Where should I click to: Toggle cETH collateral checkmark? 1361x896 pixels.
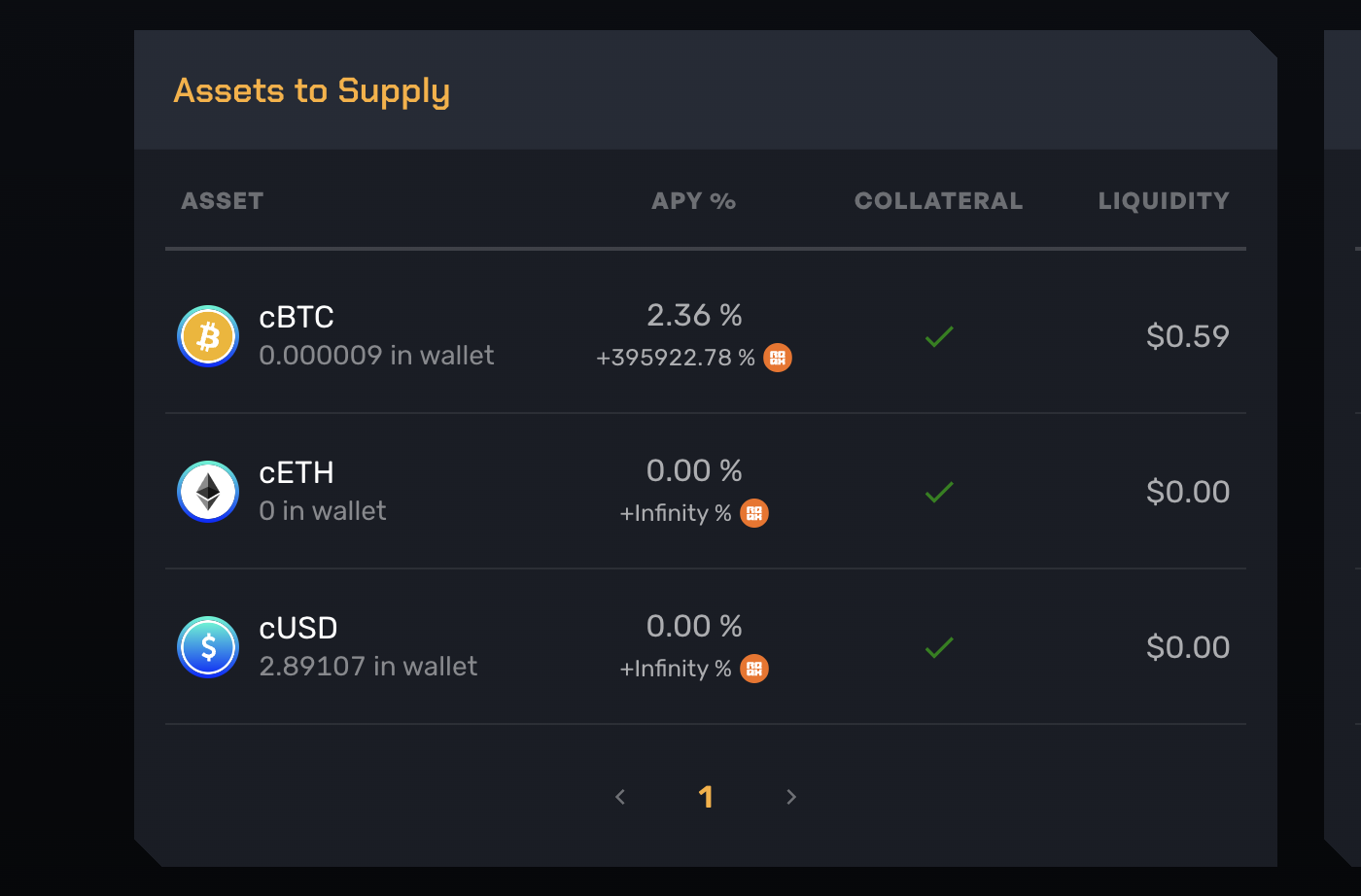(939, 493)
